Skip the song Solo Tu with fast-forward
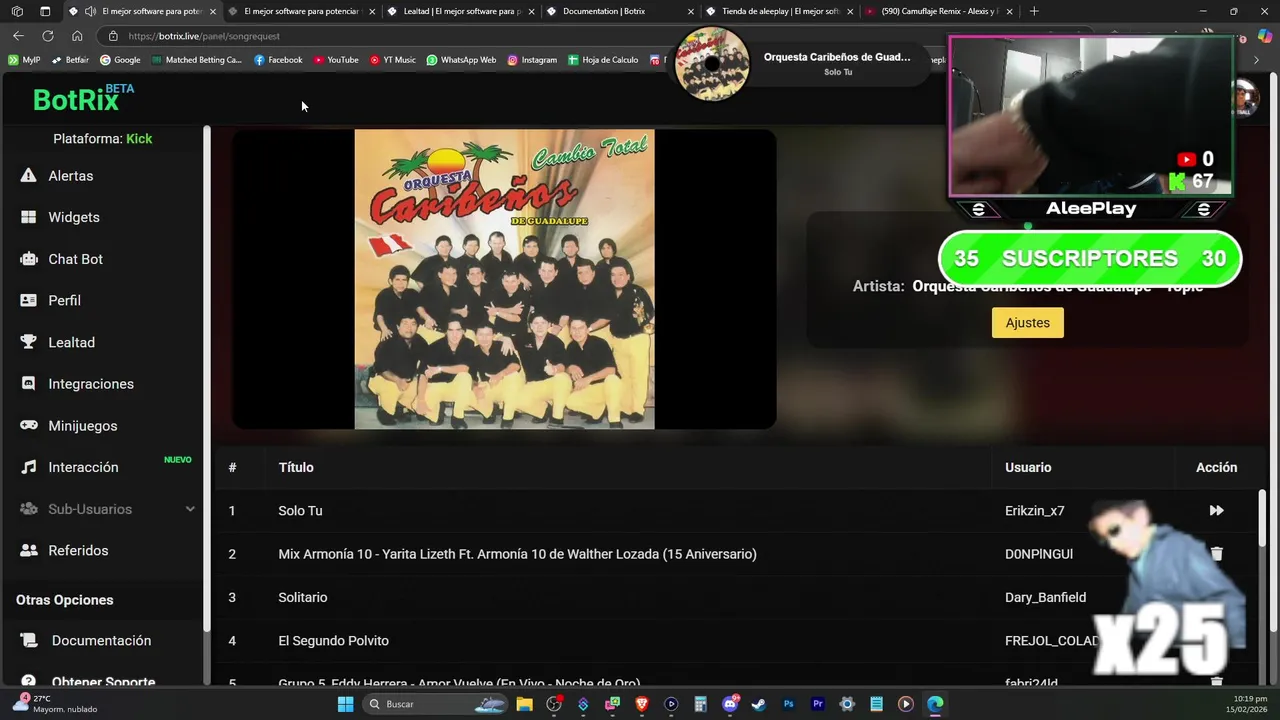Image resolution: width=1280 pixels, height=720 pixels. click(1216, 510)
